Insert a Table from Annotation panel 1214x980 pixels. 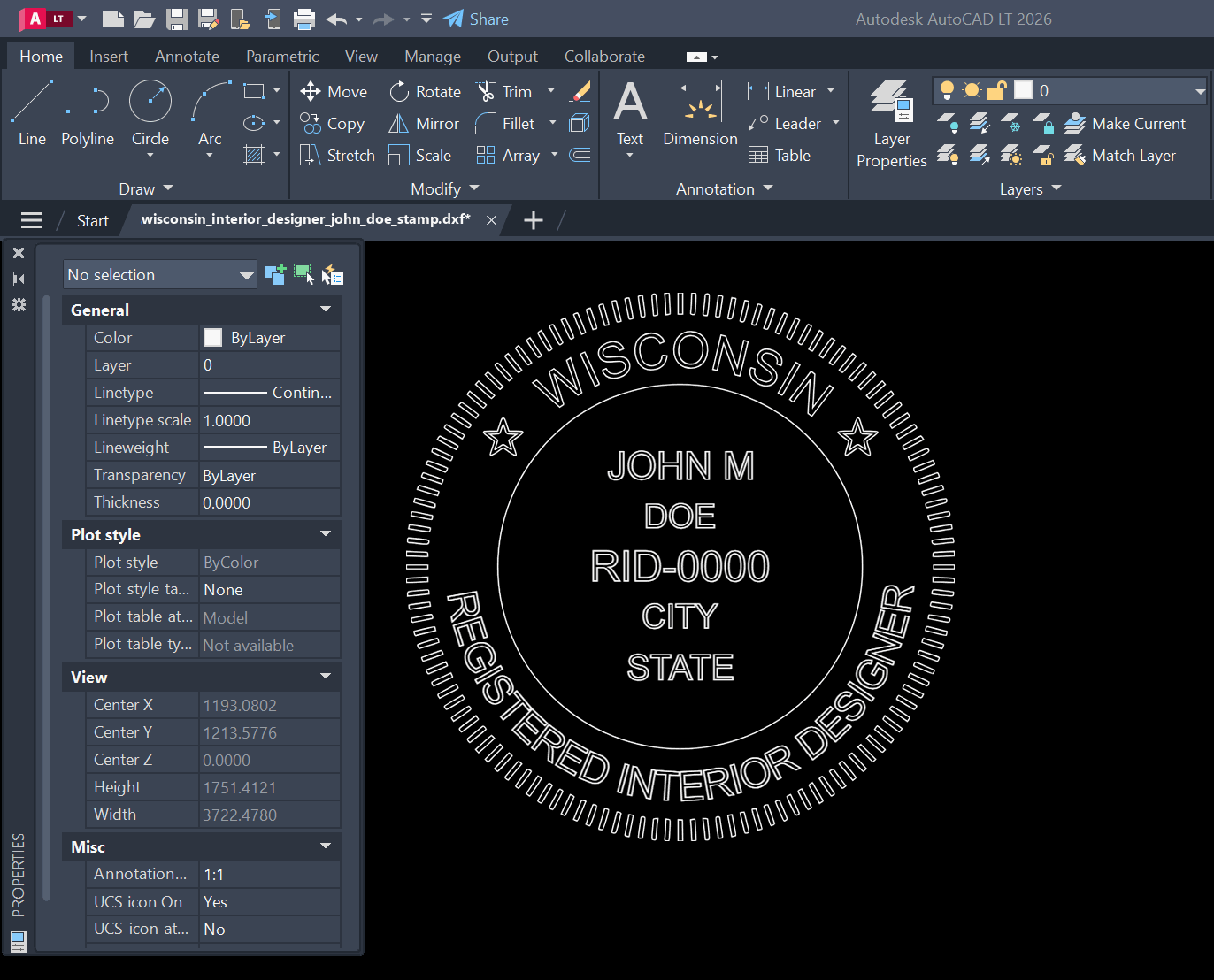(x=780, y=156)
